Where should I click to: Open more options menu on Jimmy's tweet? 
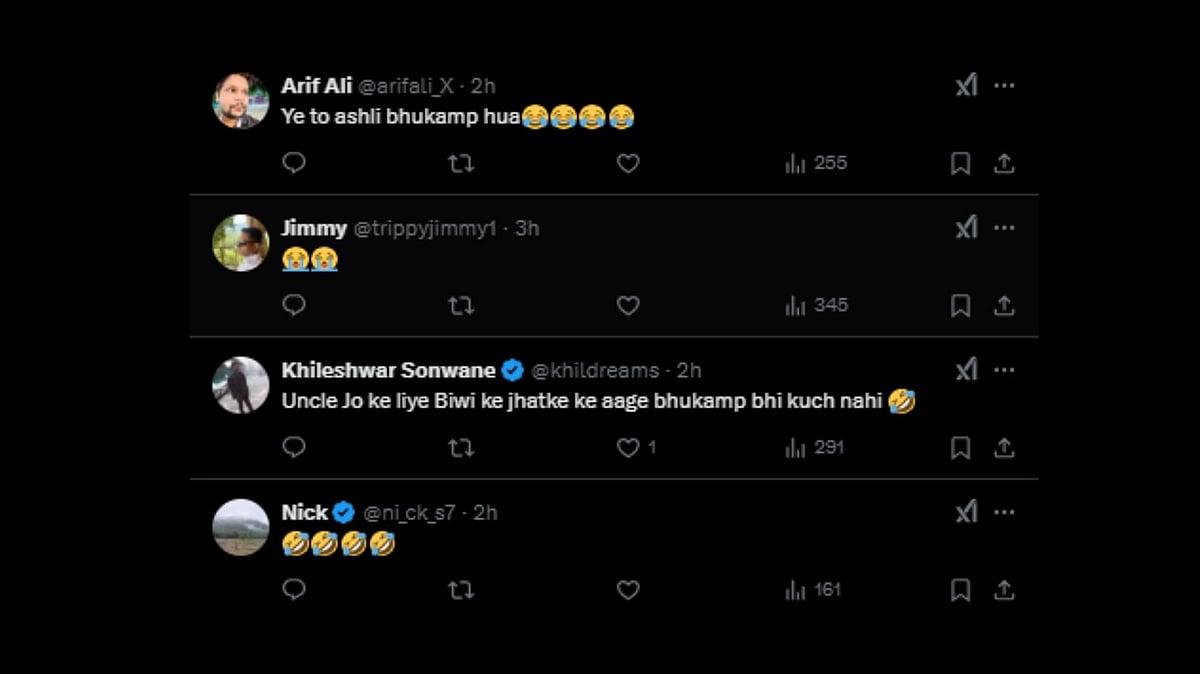tap(1004, 228)
